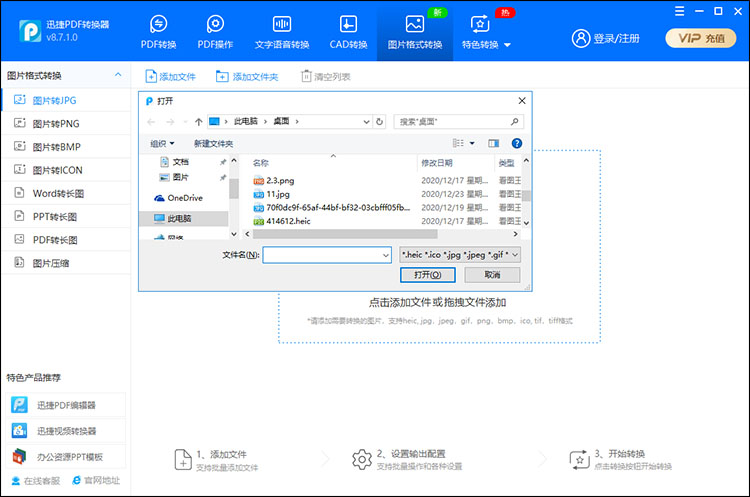
Task: Select PDF转长图 in sidebar
Action: coord(66,240)
